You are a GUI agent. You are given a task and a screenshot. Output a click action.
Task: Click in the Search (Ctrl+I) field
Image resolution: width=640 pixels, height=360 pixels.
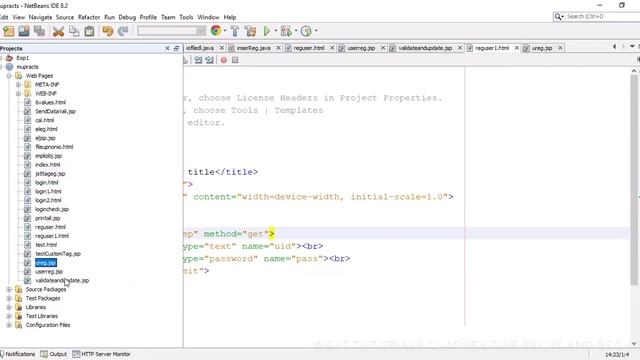tap(602, 17)
